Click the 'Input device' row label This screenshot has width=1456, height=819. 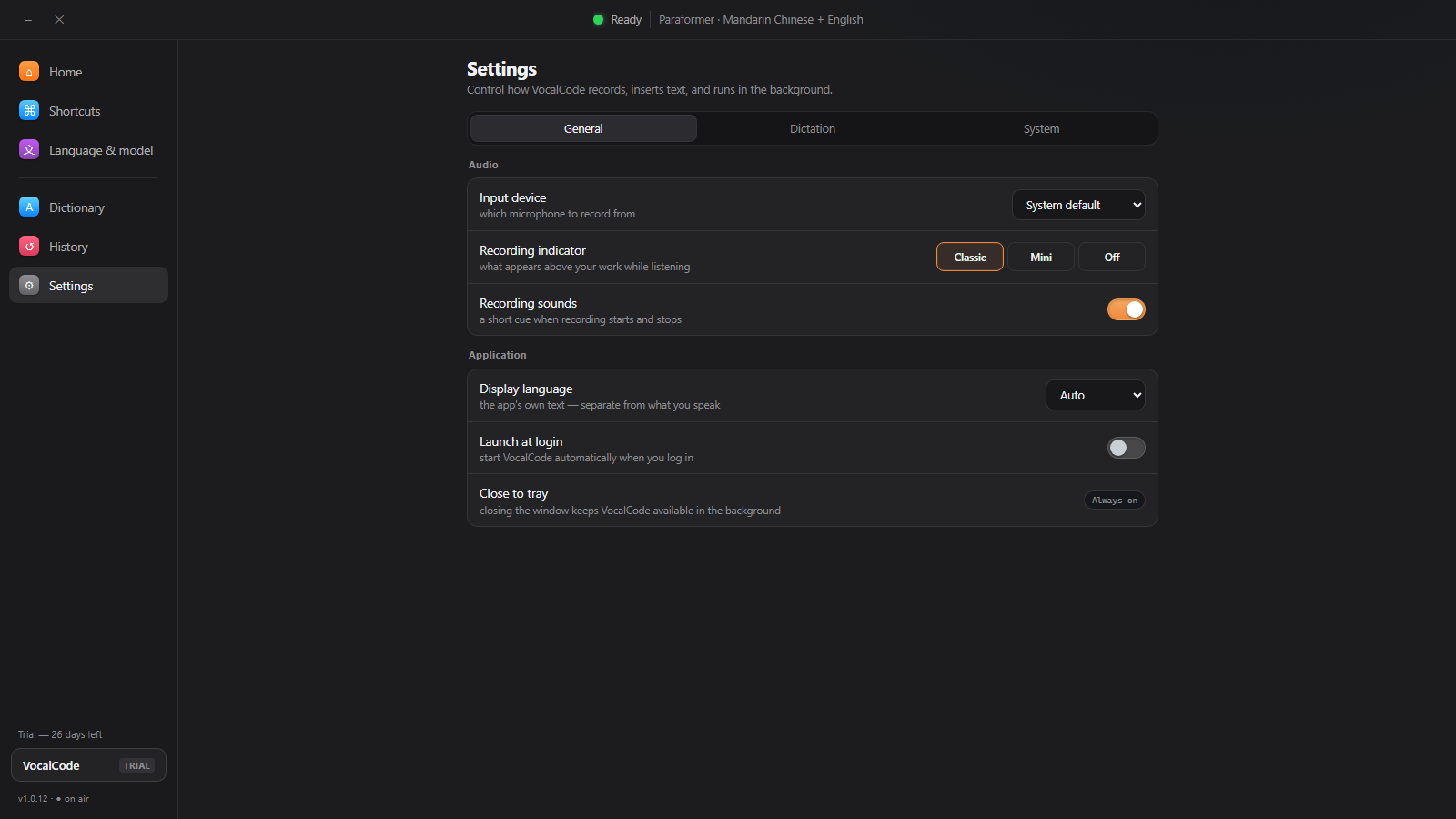(513, 197)
